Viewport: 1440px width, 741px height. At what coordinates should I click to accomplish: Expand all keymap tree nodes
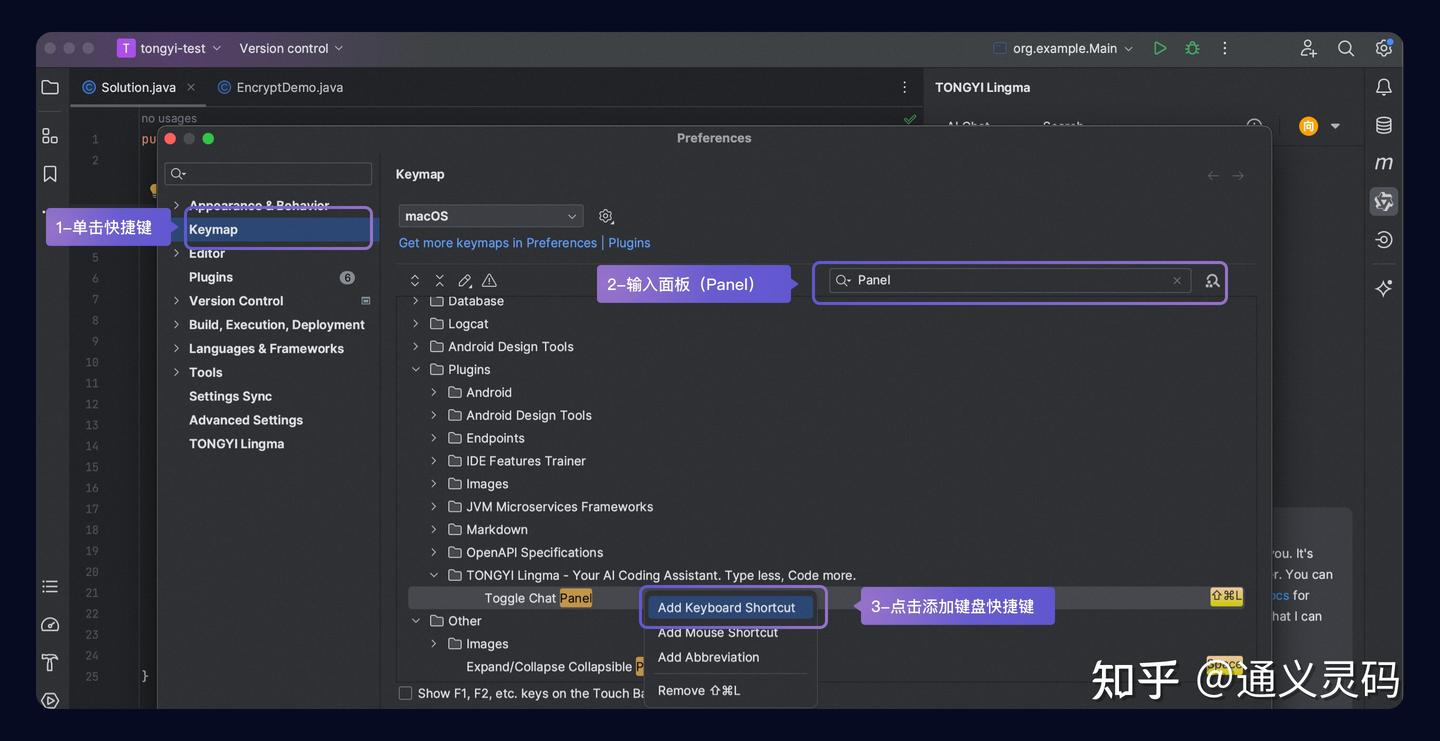(x=414, y=280)
